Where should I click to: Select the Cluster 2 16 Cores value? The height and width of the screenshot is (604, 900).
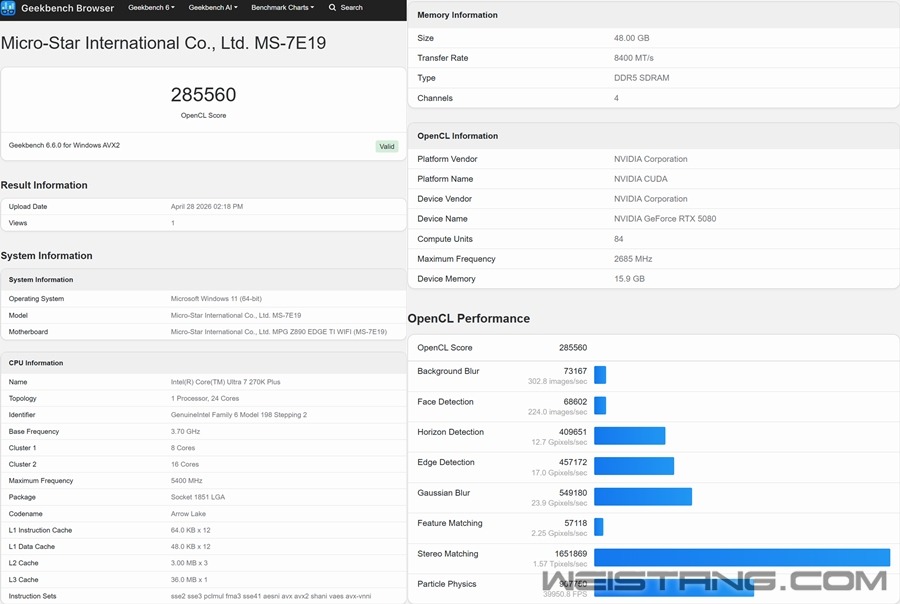click(x=184, y=464)
